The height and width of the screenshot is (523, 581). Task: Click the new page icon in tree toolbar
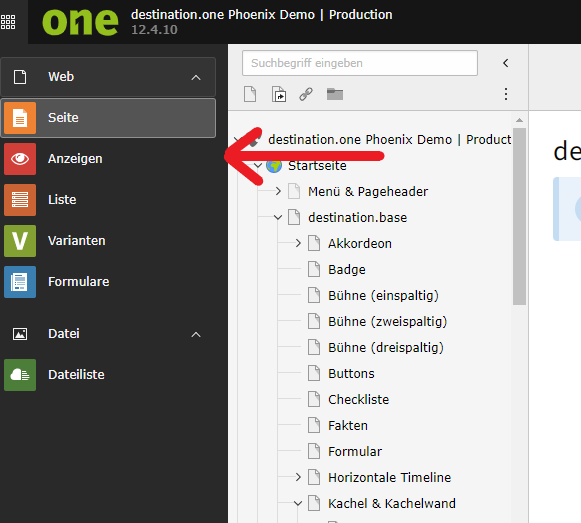coord(250,94)
